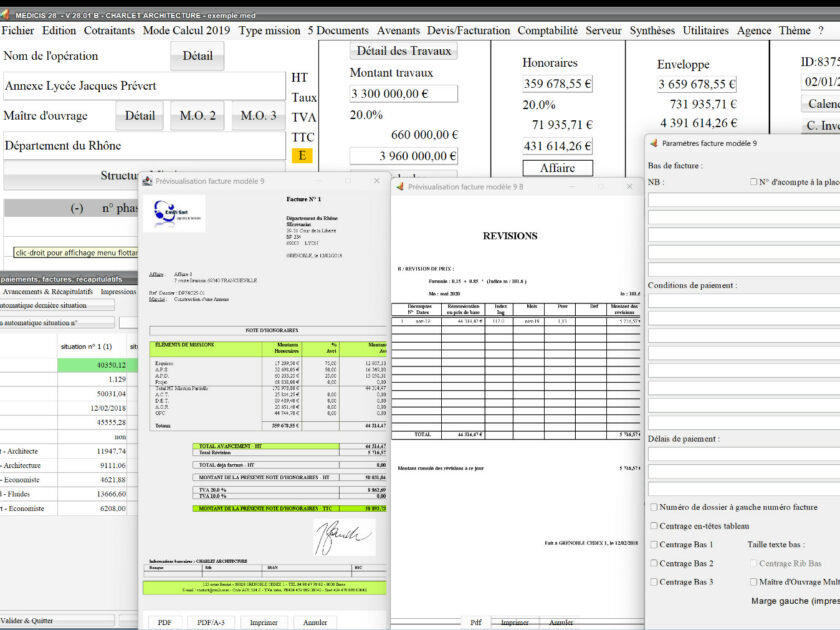The image size is (840, 630).
Task: Toggle N° d'acompte à la place checkbox
Action: pyautogui.click(x=753, y=182)
